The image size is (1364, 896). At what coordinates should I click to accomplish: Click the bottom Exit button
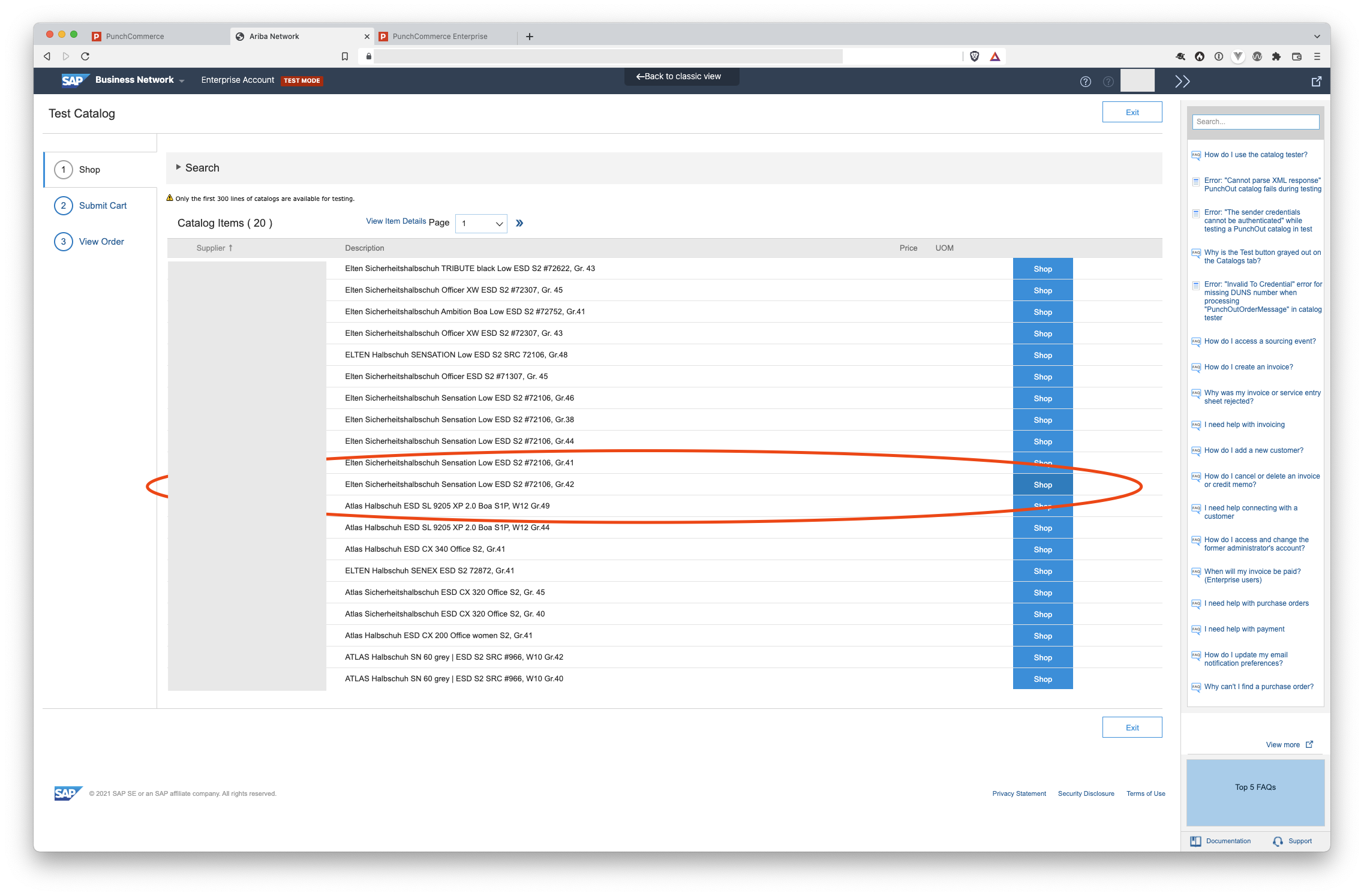[1132, 727]
